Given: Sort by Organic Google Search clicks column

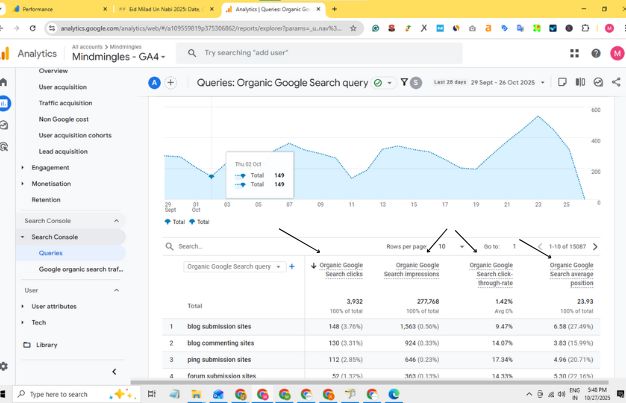Looking at the screenshot, I should (341, 270).
